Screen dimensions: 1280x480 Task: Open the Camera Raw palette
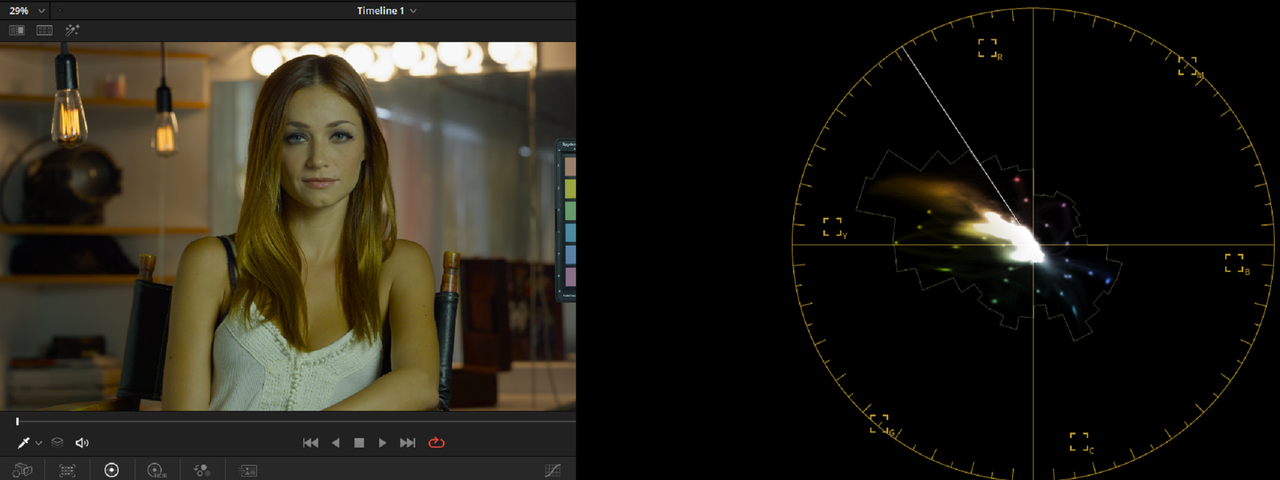[23, 470]
